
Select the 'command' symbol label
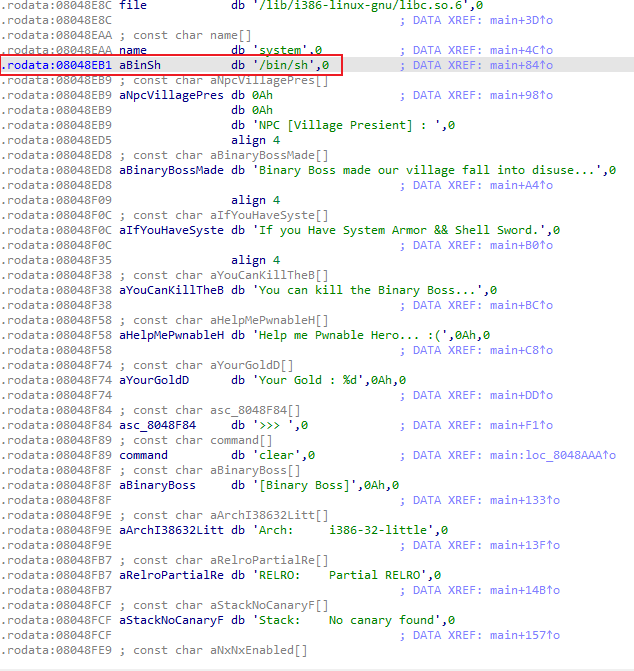(143, 454)
